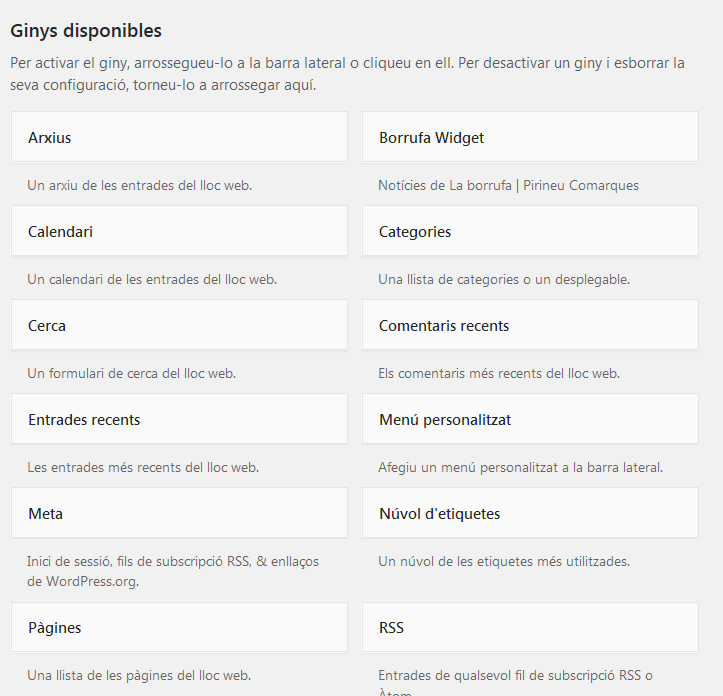Select the Categories widget
Image resolution: width=723 pixels, height=696 pixels.
pyautogui.click(x=530, y=231)
